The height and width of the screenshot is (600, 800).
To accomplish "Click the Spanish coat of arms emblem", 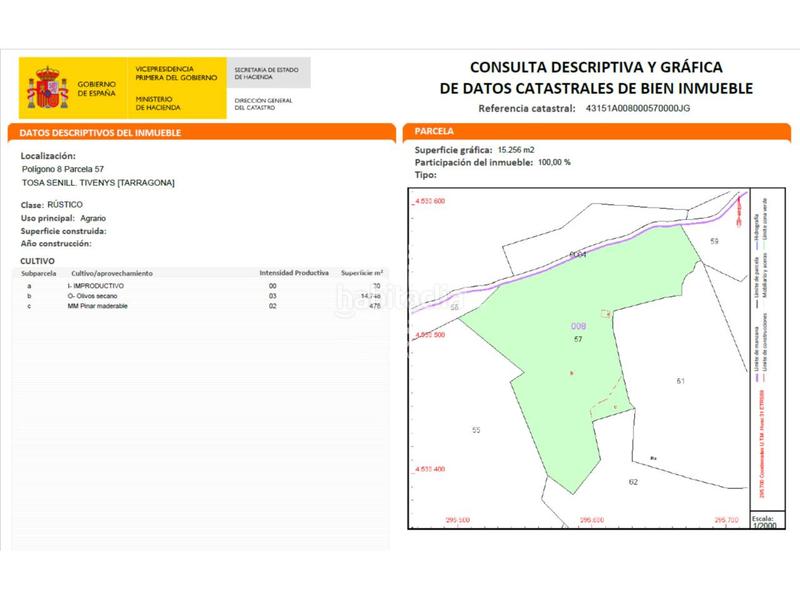I will pyautogui.click(x=47, y=87).
